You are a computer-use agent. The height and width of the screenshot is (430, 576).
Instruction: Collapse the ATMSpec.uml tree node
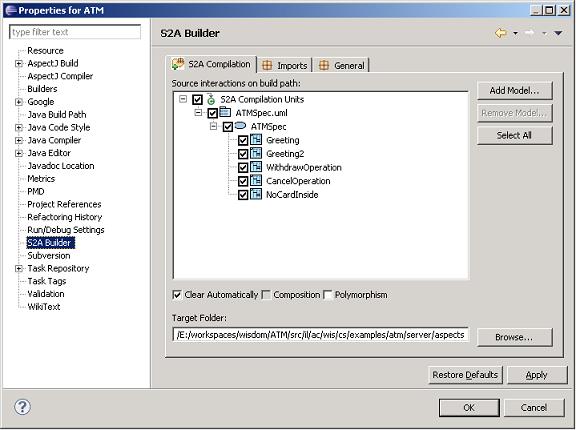tap(198, 112)
